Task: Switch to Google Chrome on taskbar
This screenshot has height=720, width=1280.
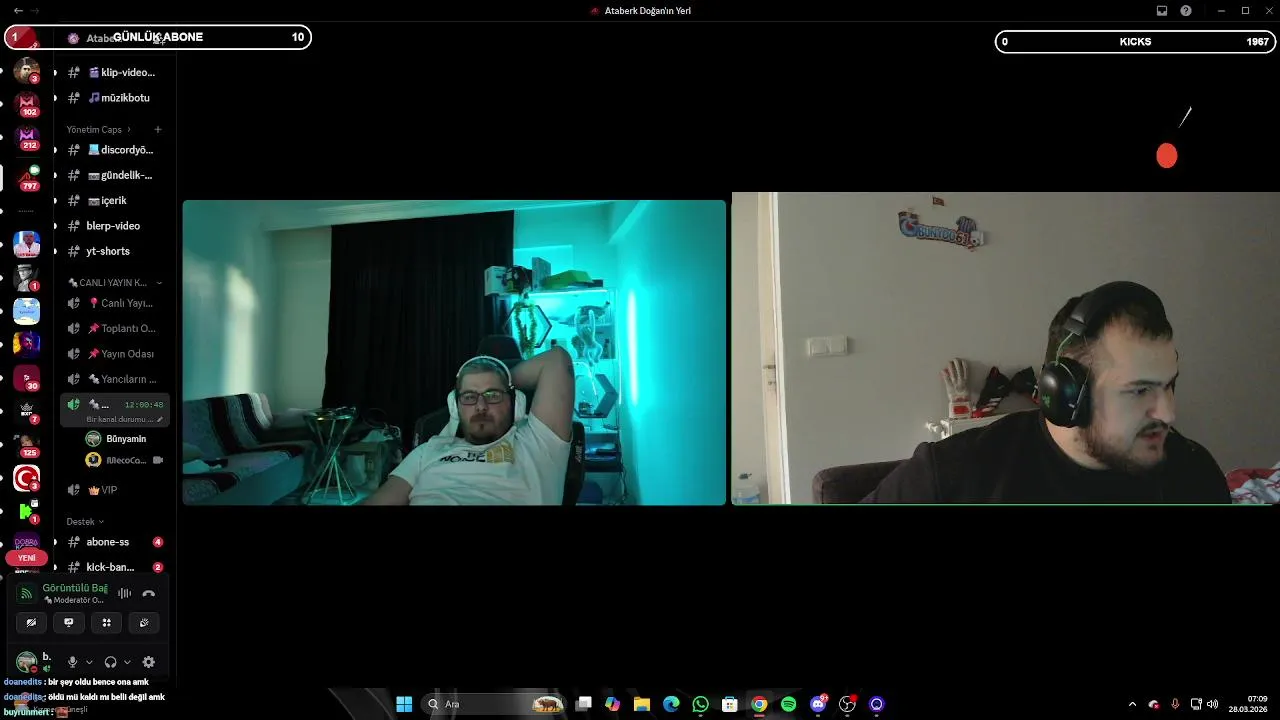Action: tap(759, 704)
